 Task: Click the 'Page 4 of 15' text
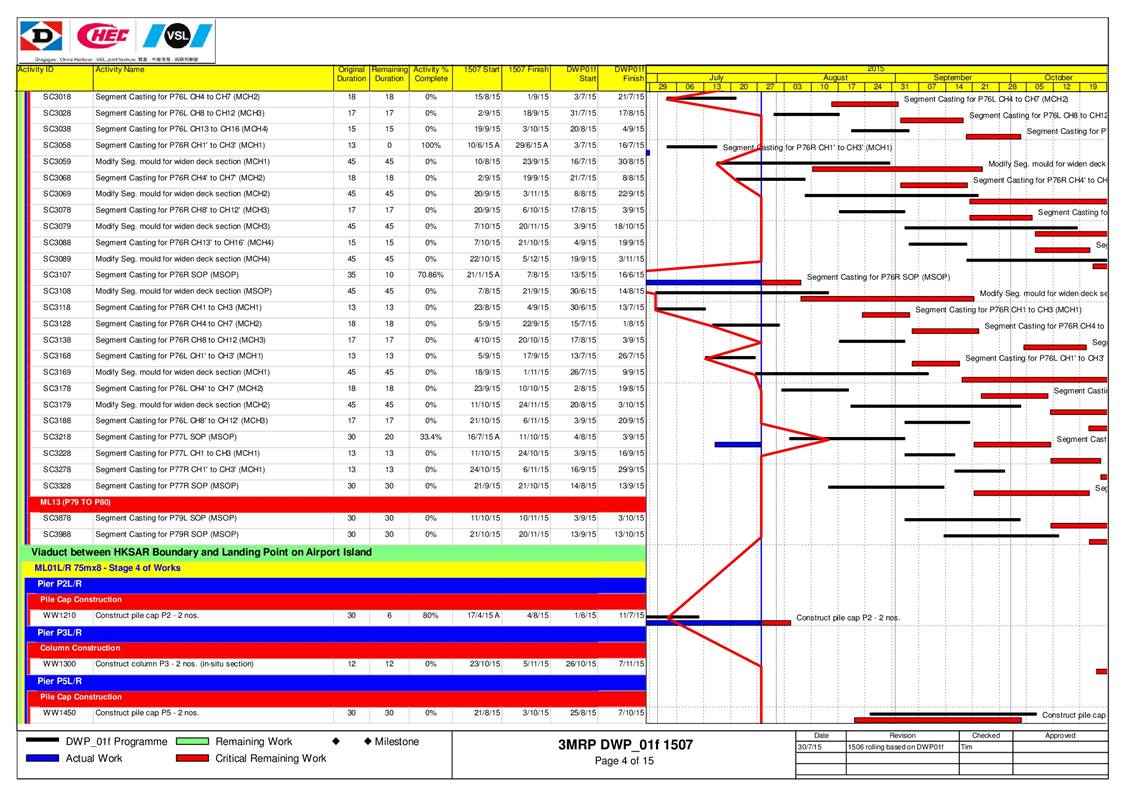[x=624, y=761]
